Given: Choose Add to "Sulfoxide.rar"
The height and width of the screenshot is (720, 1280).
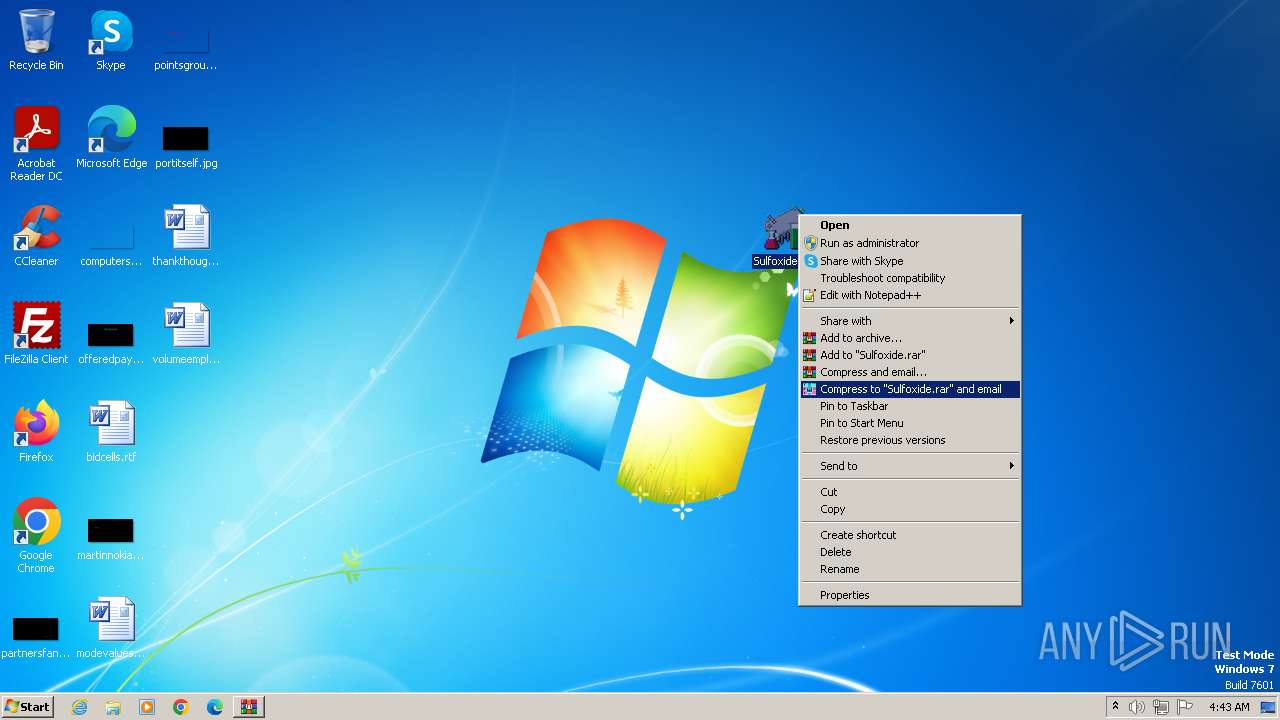Looking at the screenshot, I should pos(910,355).
